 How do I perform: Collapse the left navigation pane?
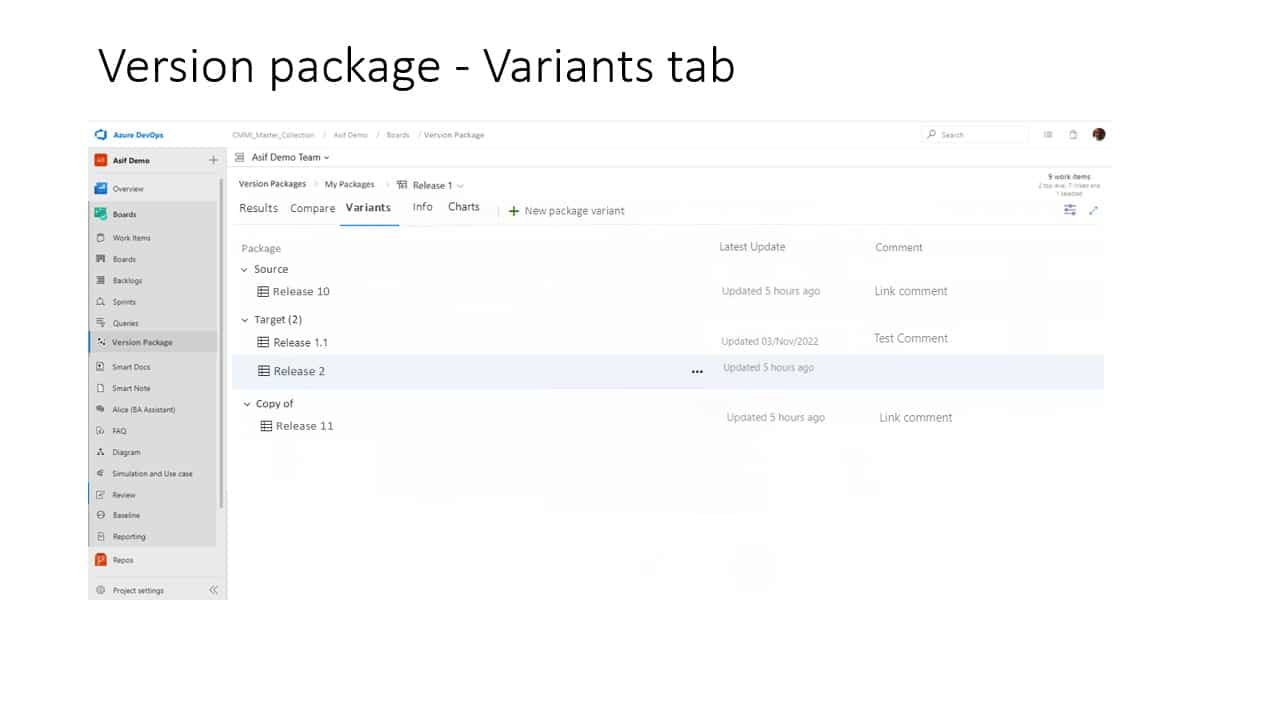click(x=213, y=590)
